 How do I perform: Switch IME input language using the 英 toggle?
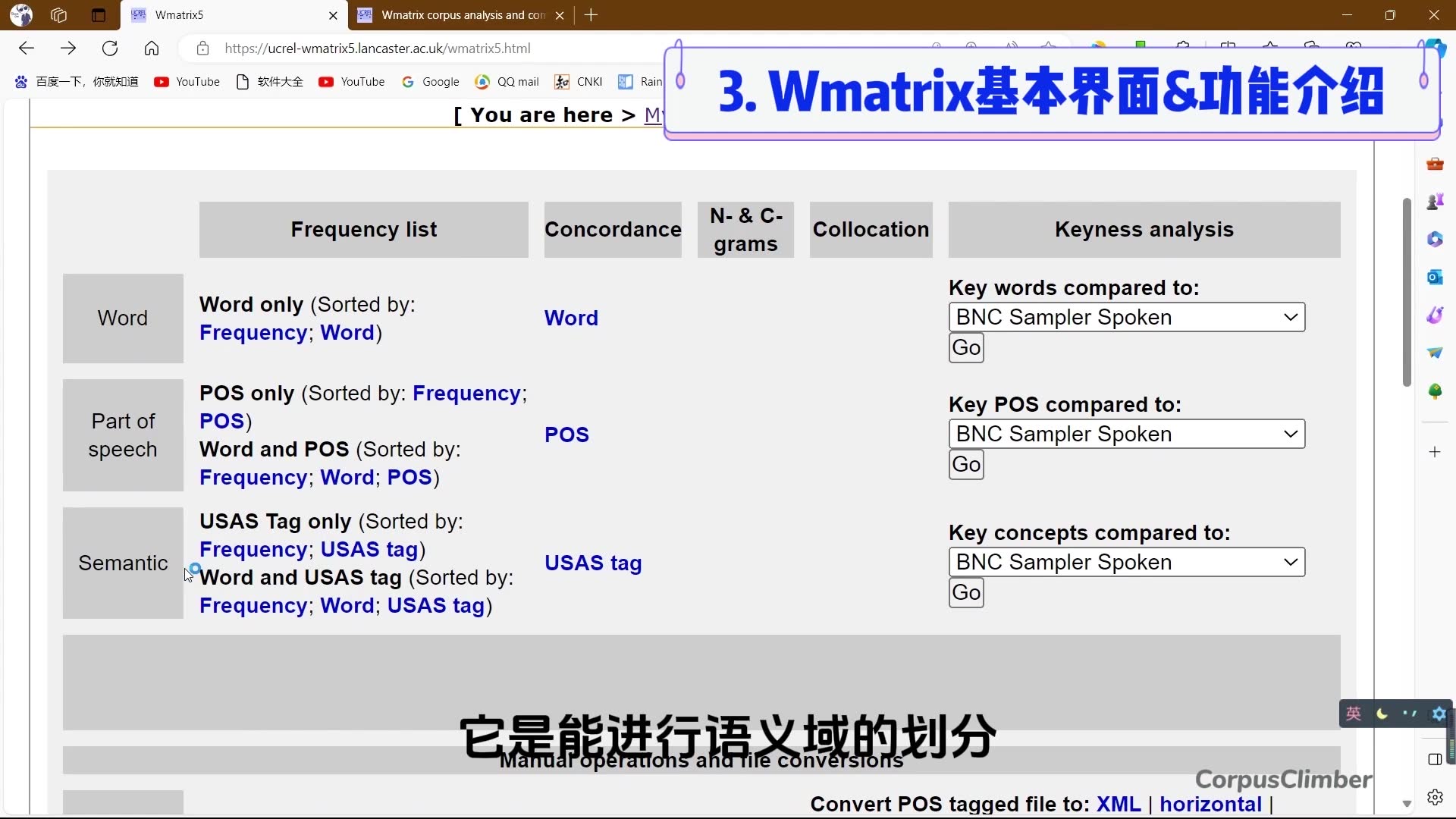(x=1354, y=714)
